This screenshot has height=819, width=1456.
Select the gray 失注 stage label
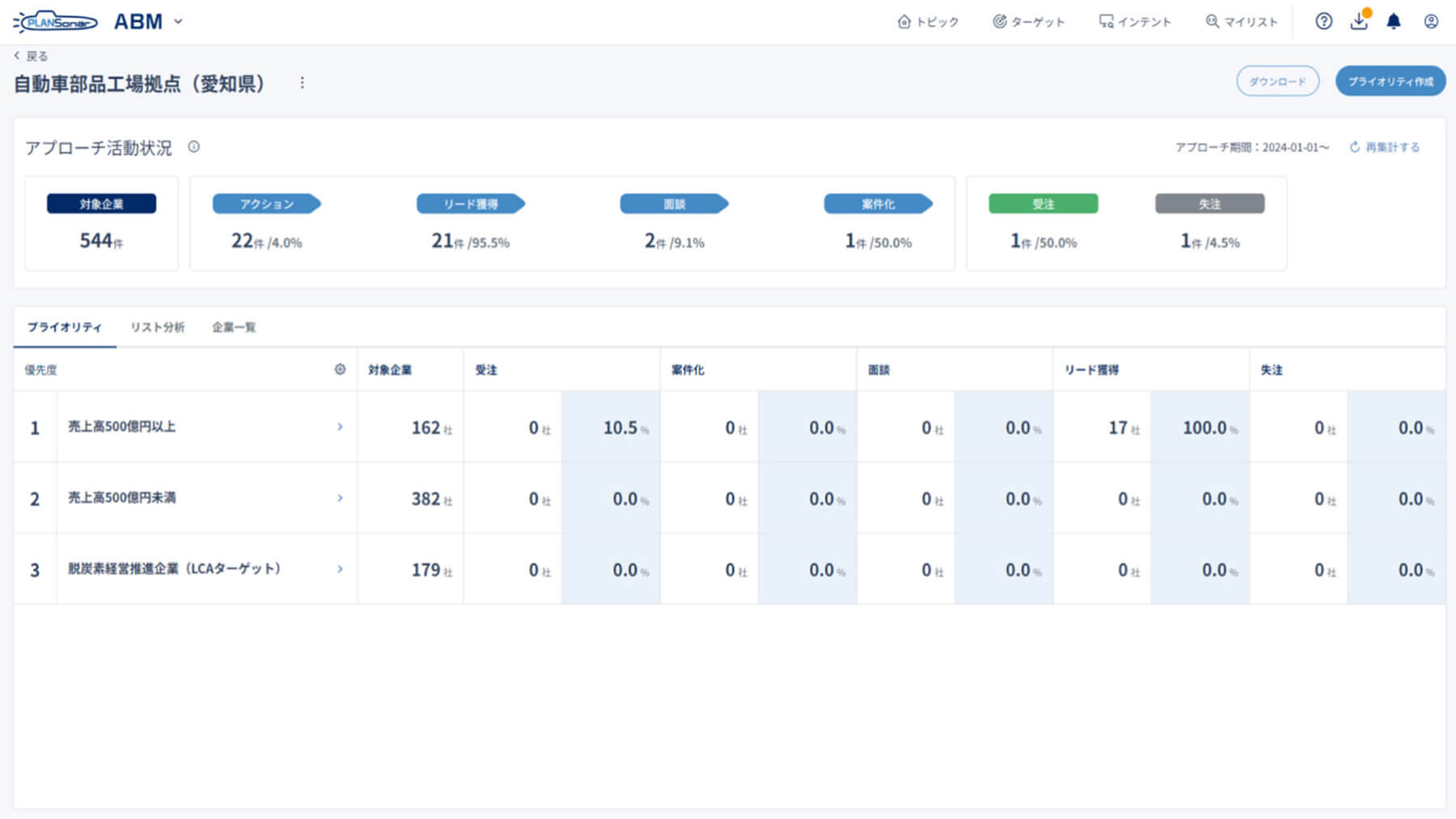tap(1210, 204)
